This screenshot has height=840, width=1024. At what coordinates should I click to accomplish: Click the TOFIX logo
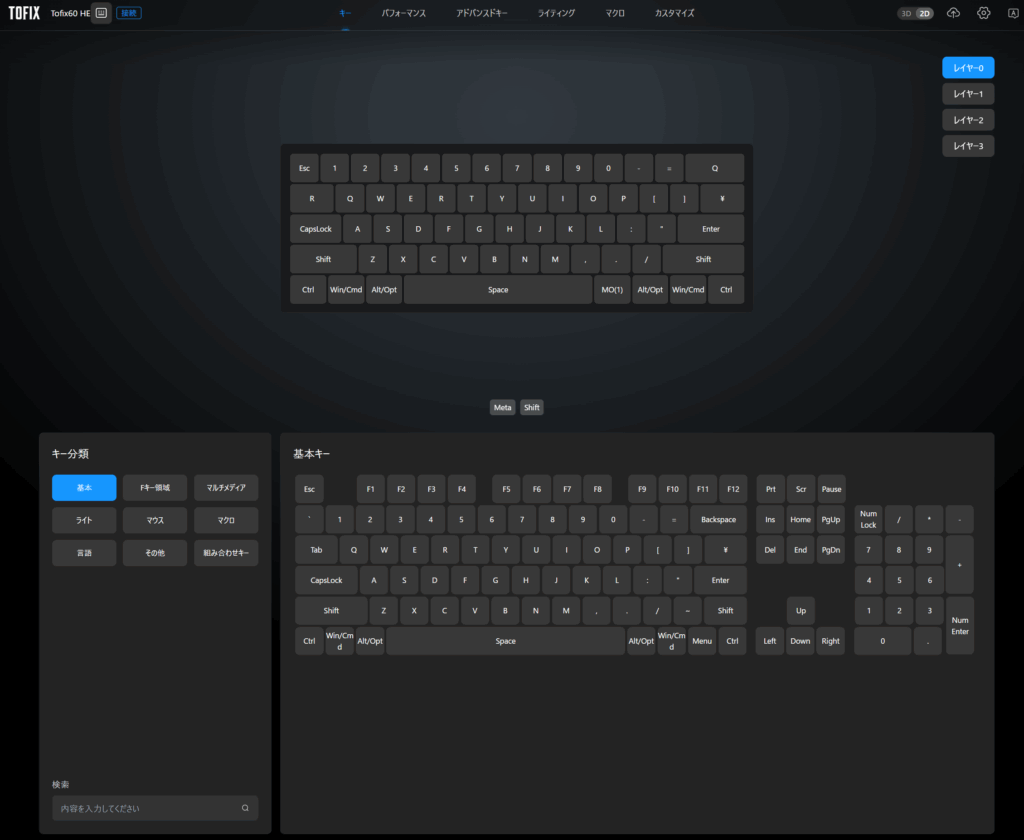click(x=25, y=14)
